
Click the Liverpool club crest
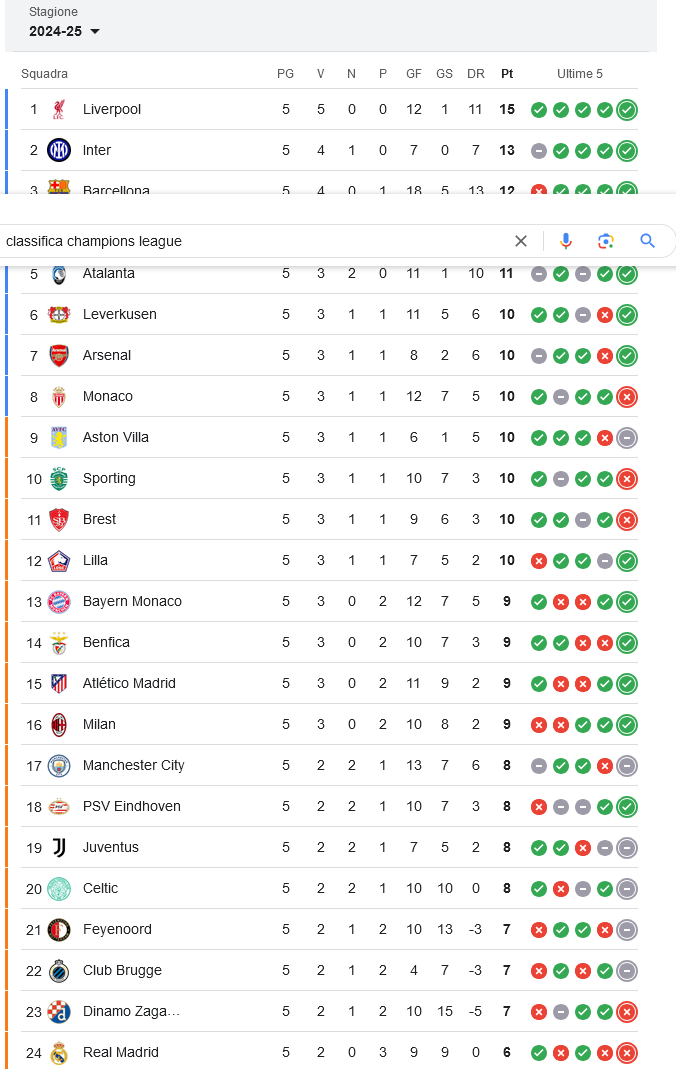point(59,109)
